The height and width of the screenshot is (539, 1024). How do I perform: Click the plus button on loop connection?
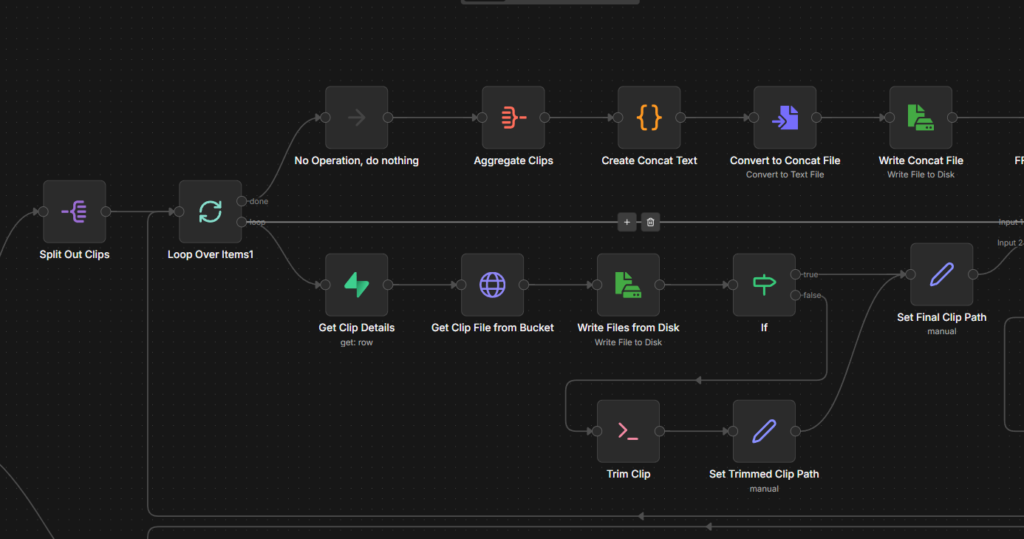coord(627,222)
